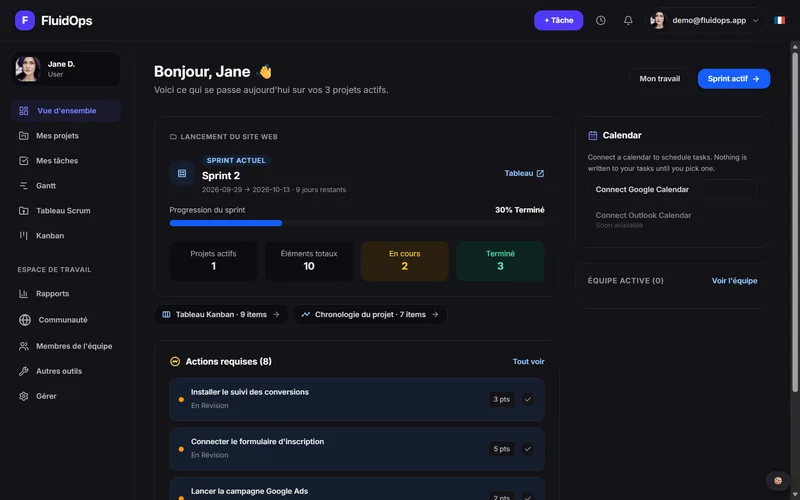Click the sprint progress bar
The height and width of the screenshot is (500, 800).
(357, 223)
